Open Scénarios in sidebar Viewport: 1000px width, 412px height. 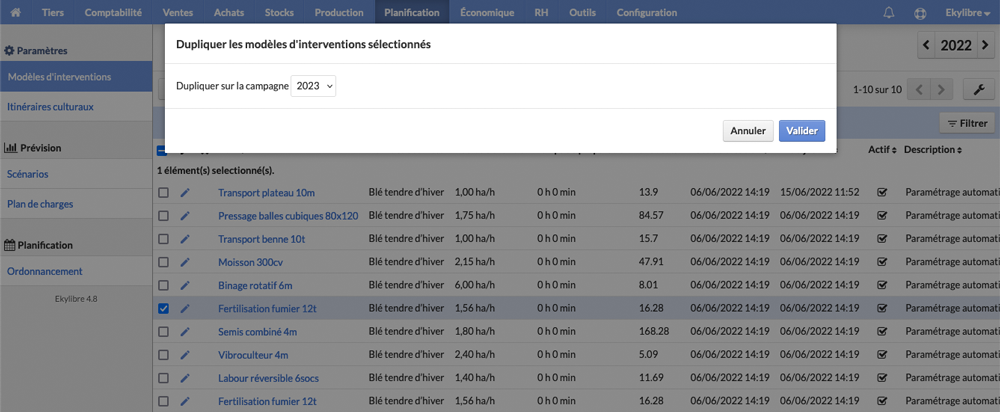point(76,174)
